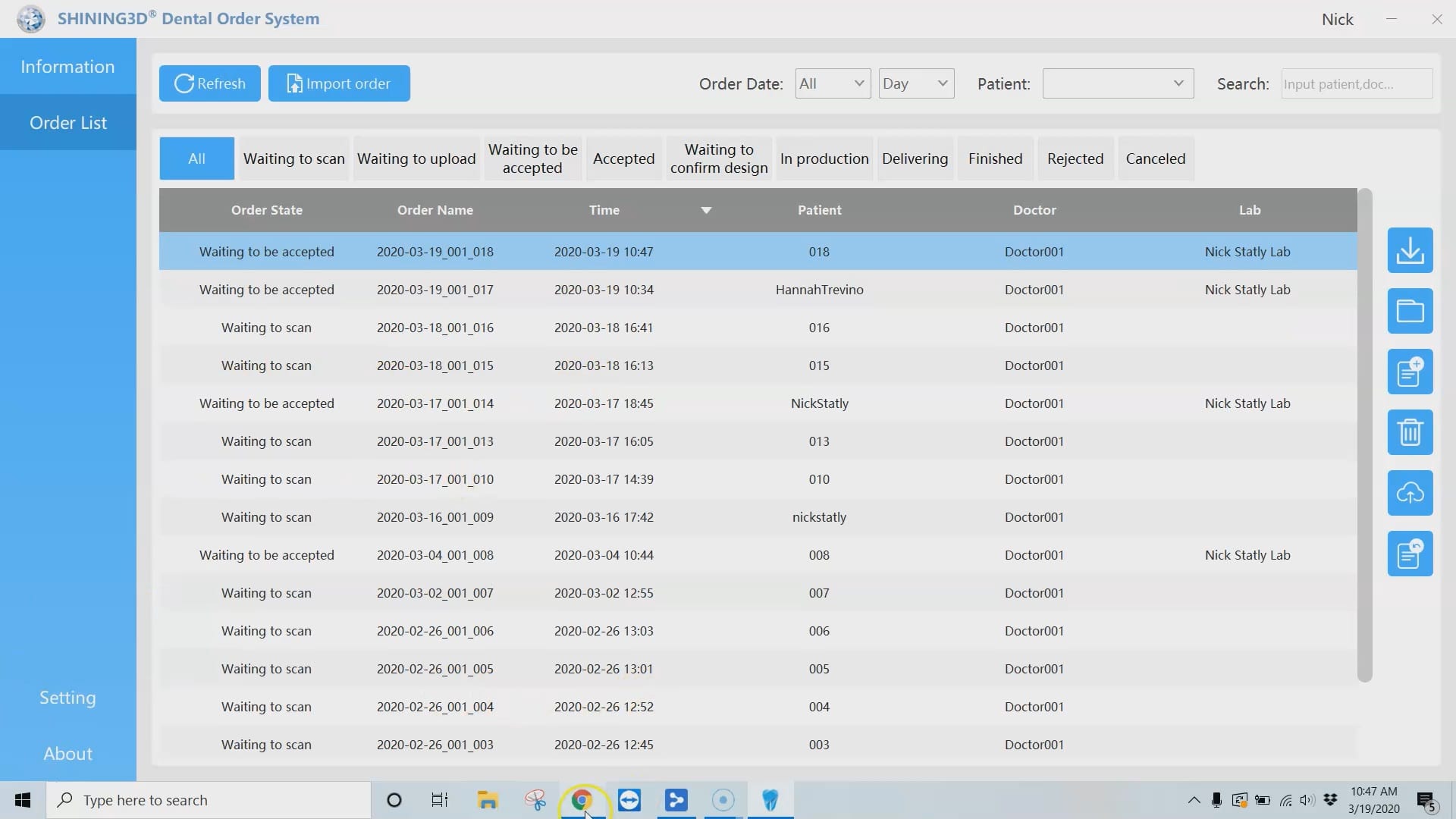This screenshot has height=819, width=1456.
Task: Click the download order icon on right panel
Action: tap(1410, 250)
